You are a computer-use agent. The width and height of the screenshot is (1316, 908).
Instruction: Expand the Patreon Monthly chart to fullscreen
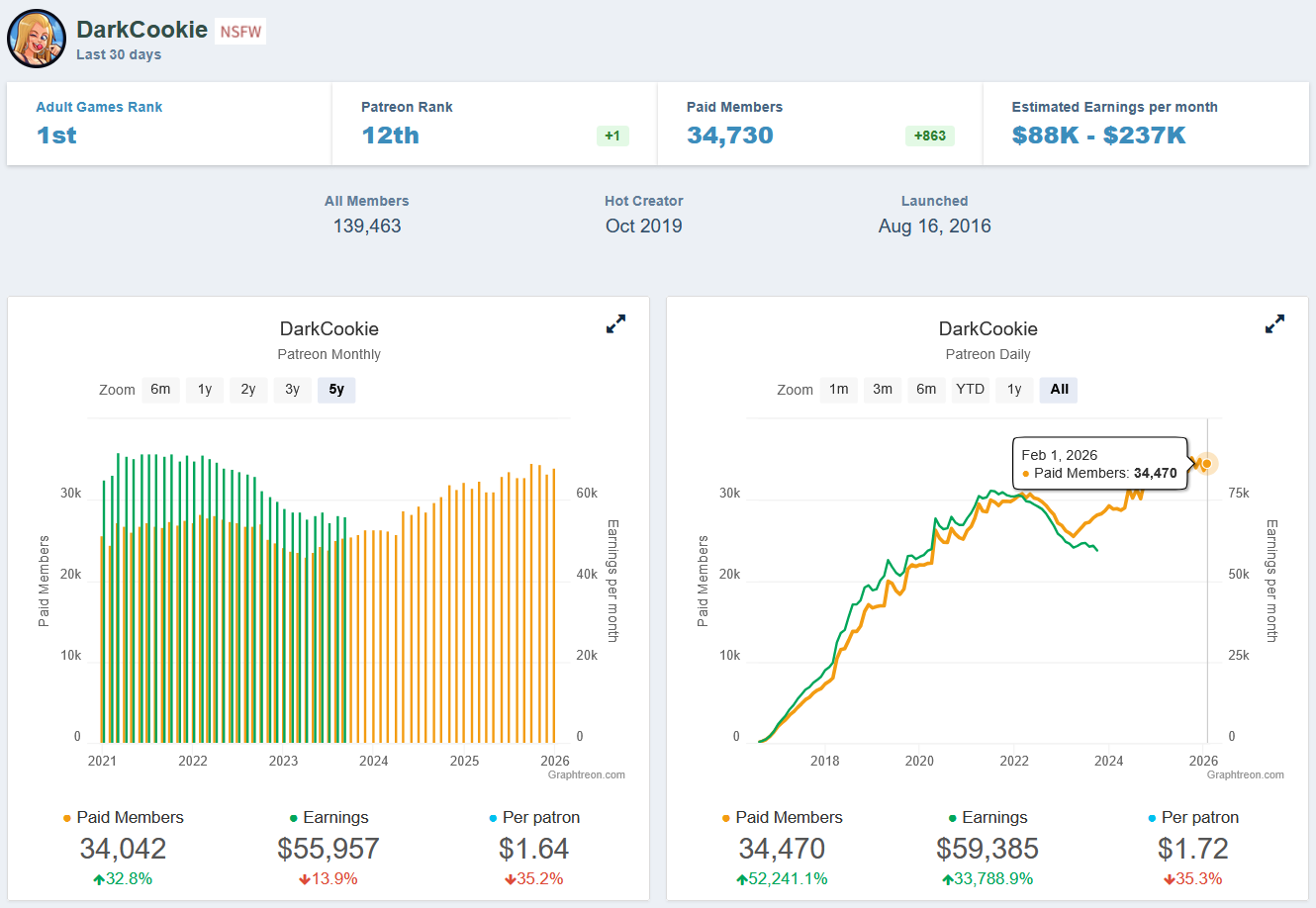[615, 323]
